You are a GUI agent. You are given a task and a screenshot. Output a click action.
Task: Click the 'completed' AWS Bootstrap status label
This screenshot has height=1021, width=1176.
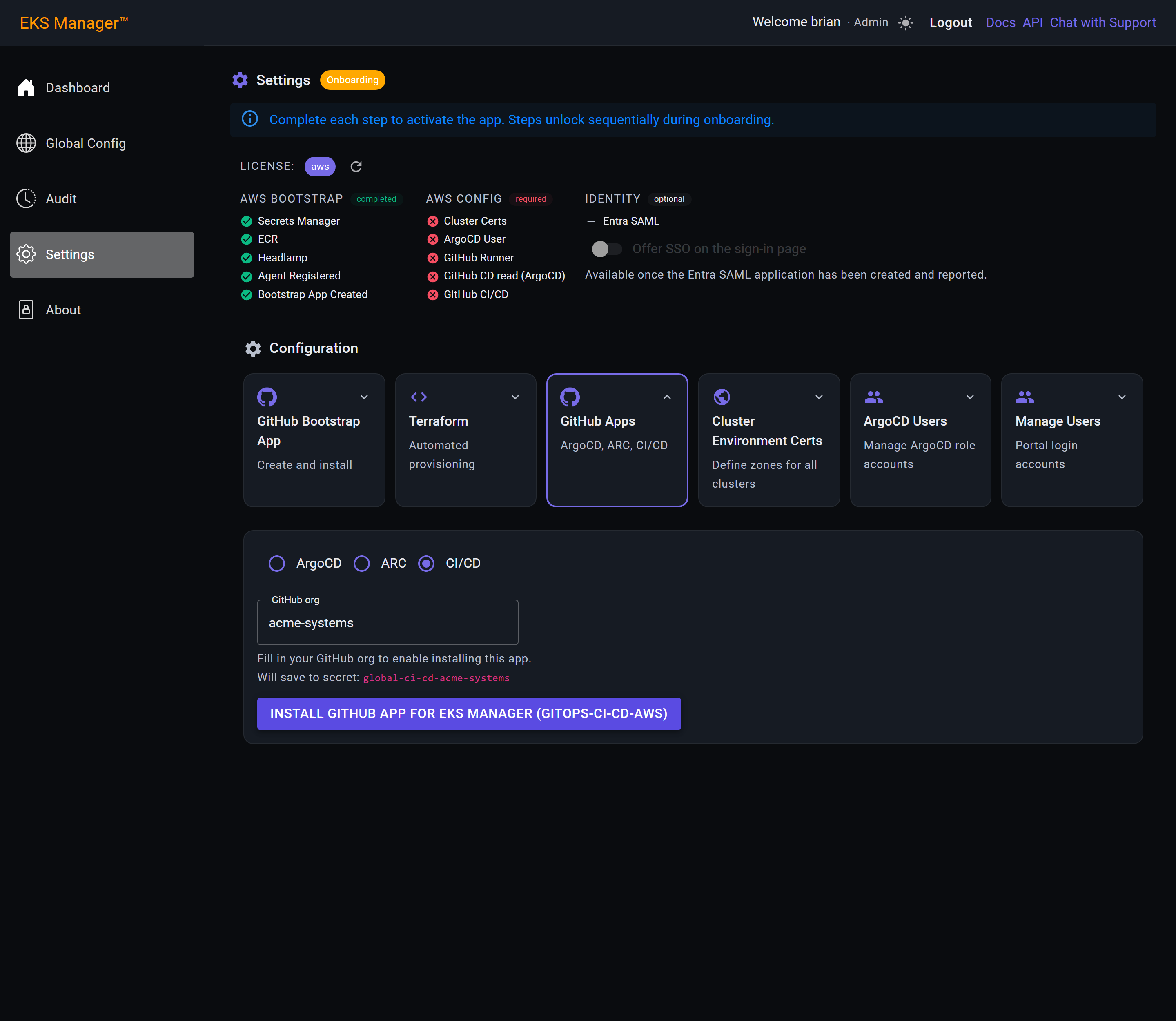tap(376, 199)
